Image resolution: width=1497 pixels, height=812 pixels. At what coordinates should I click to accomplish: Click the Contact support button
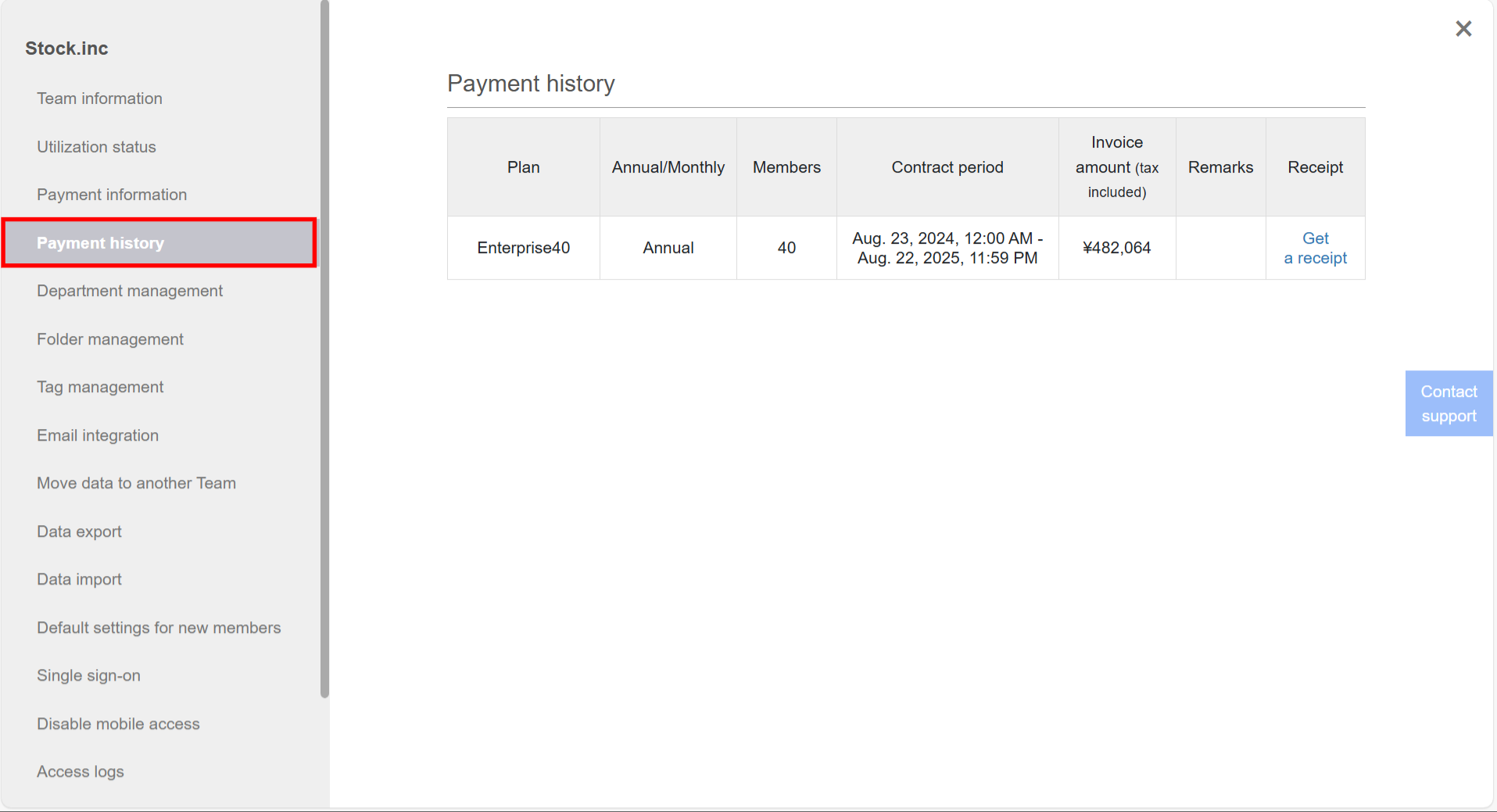pyautogui.click(x=1449, y=403)
